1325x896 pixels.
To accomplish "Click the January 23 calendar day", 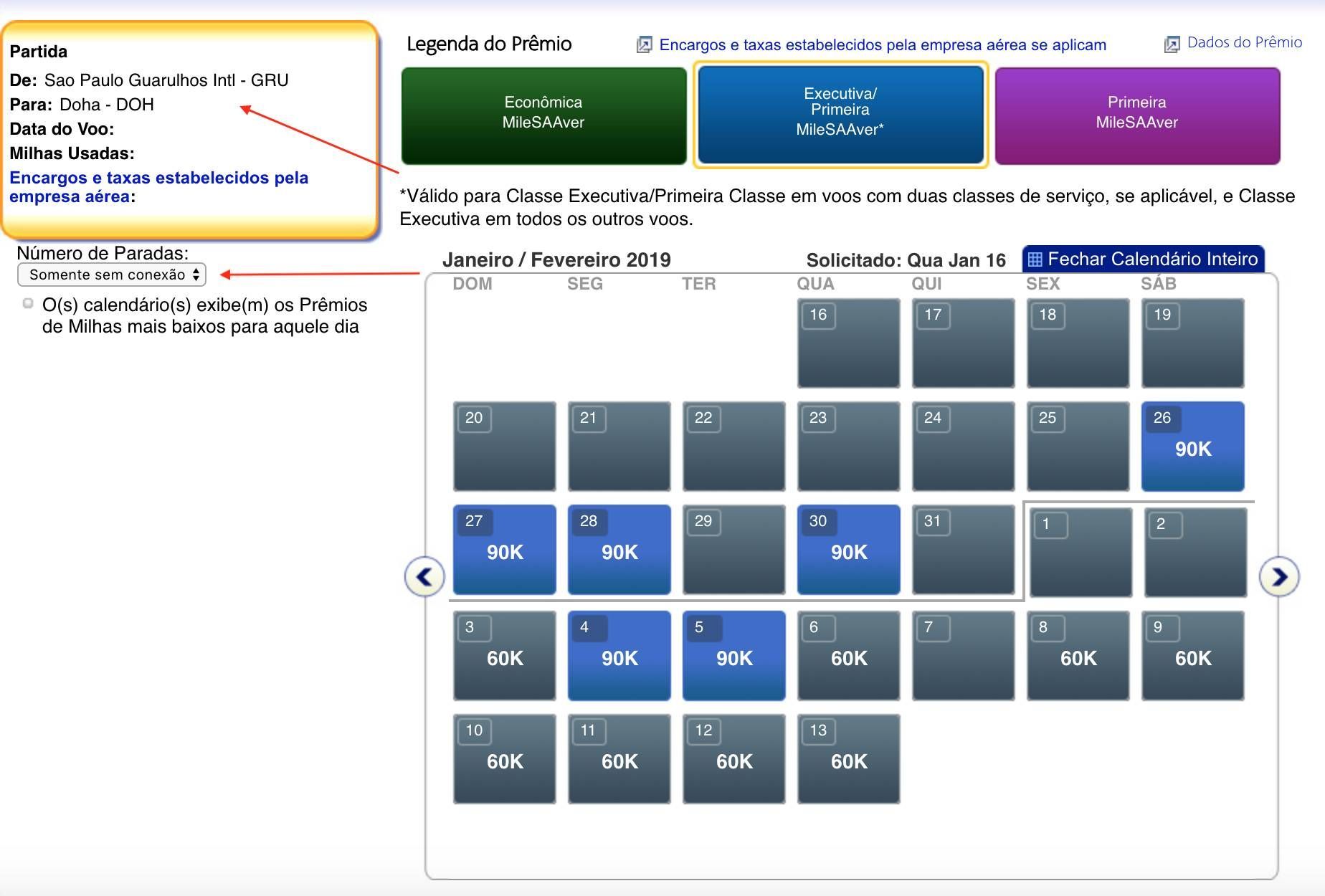I will point(848,446).
